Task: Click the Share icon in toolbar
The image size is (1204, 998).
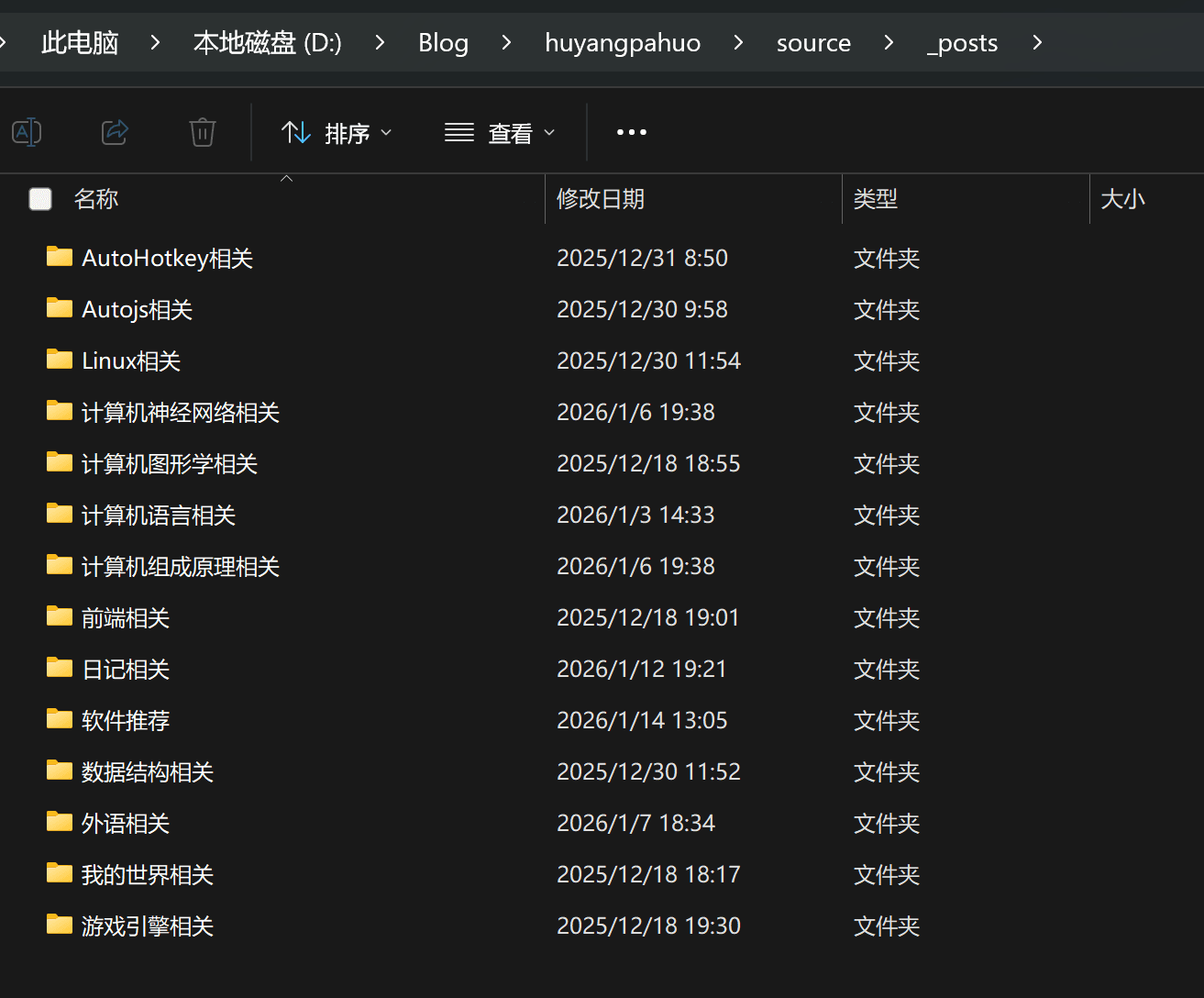Action: (x=115, y=132)
